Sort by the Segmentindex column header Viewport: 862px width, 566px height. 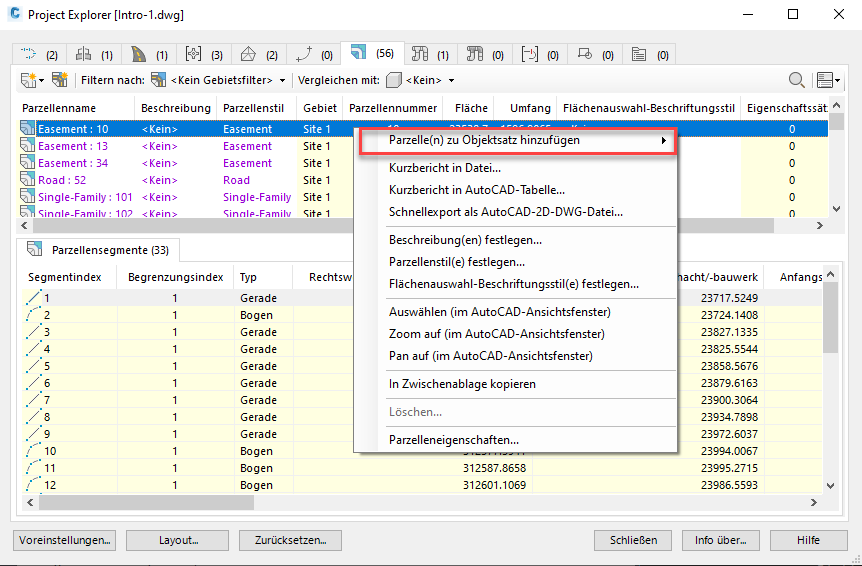click(x=67, y=278)
